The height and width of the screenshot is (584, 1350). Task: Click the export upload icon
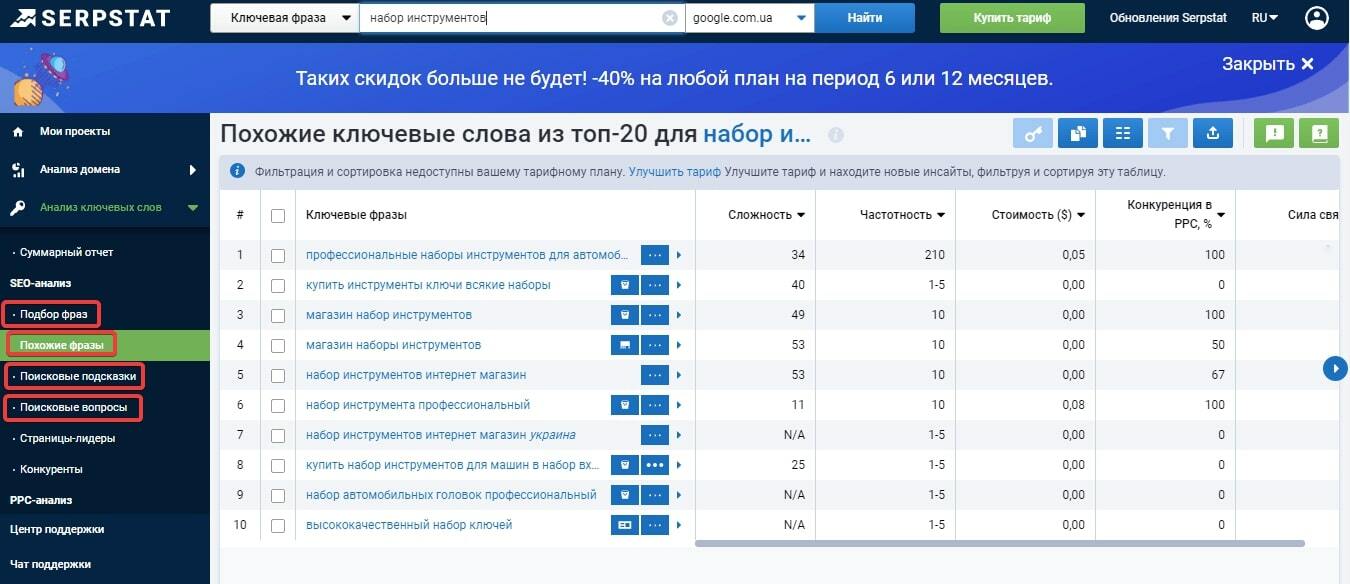click(1213, 133)
